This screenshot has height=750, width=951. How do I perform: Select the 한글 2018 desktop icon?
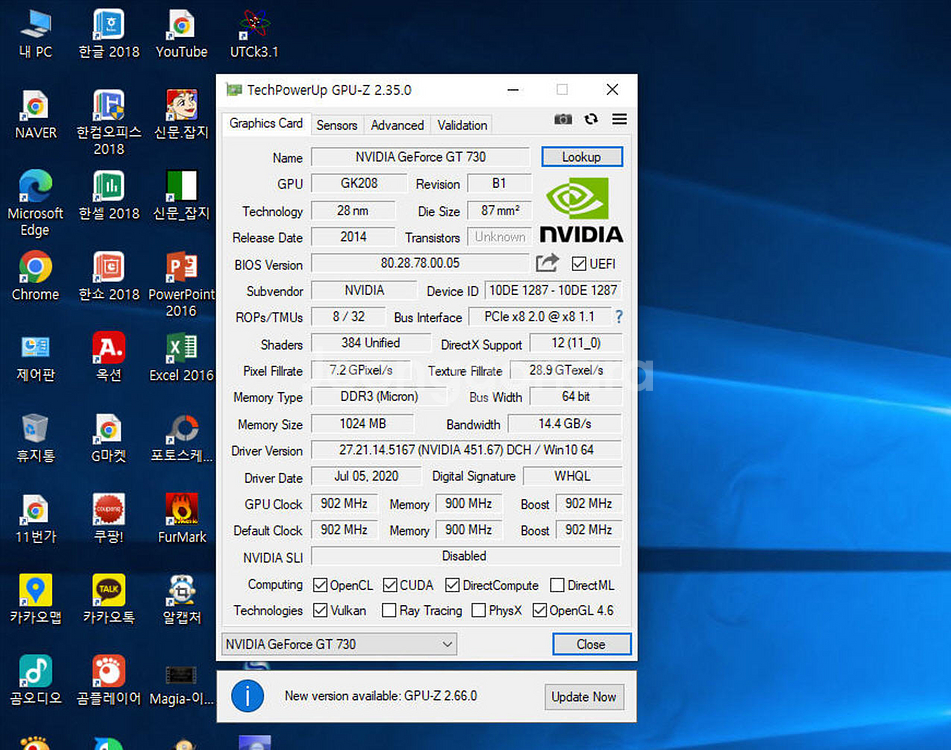[109, 34]
